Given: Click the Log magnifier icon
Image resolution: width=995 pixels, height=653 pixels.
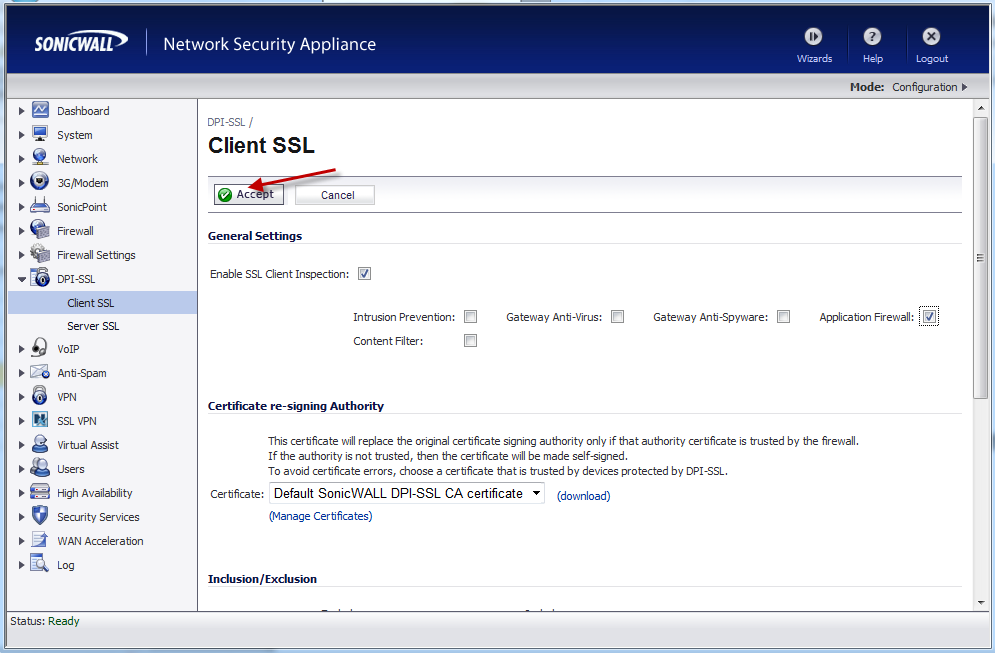Looking at the screenshot, I should 40,564.
